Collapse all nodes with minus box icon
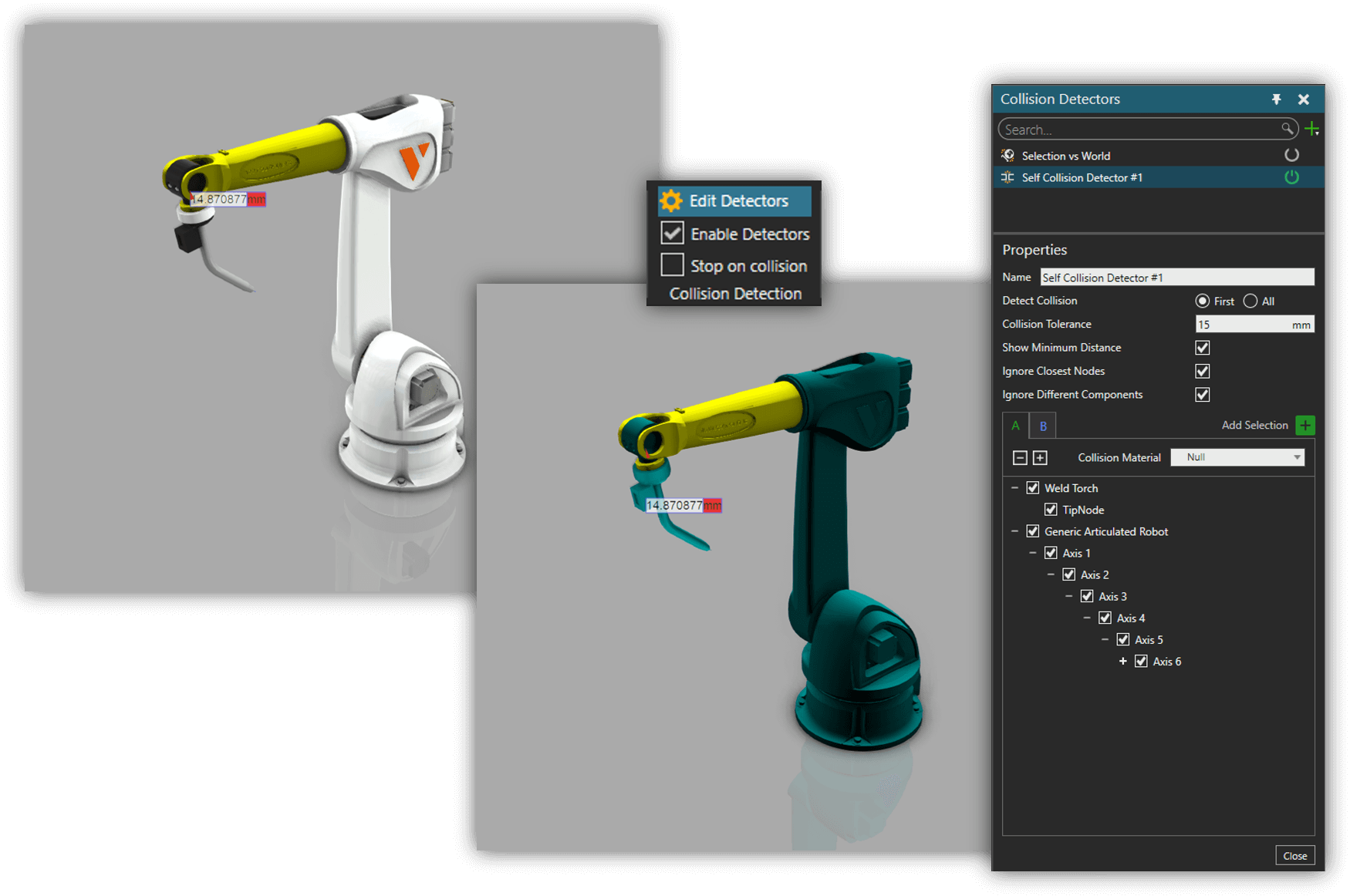Screen dimensions: 1350x896 [x=1020, y=458]
